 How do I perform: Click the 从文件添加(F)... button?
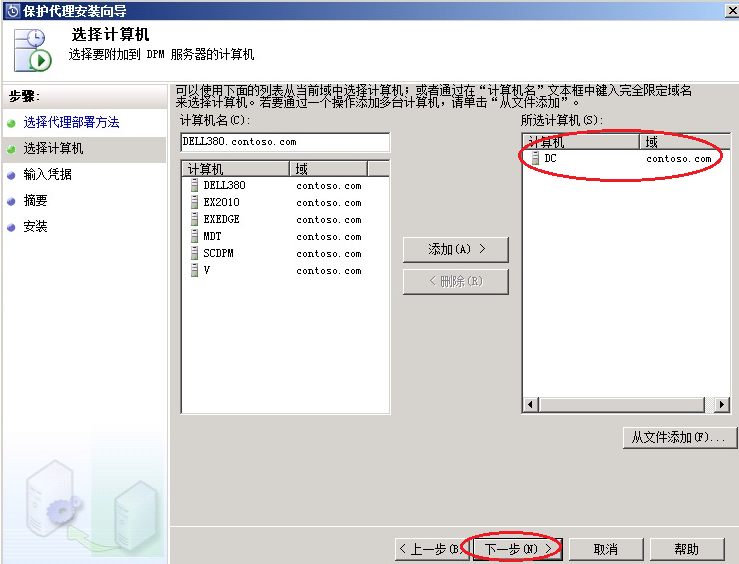pyautogui.click(x=679, y=438)
